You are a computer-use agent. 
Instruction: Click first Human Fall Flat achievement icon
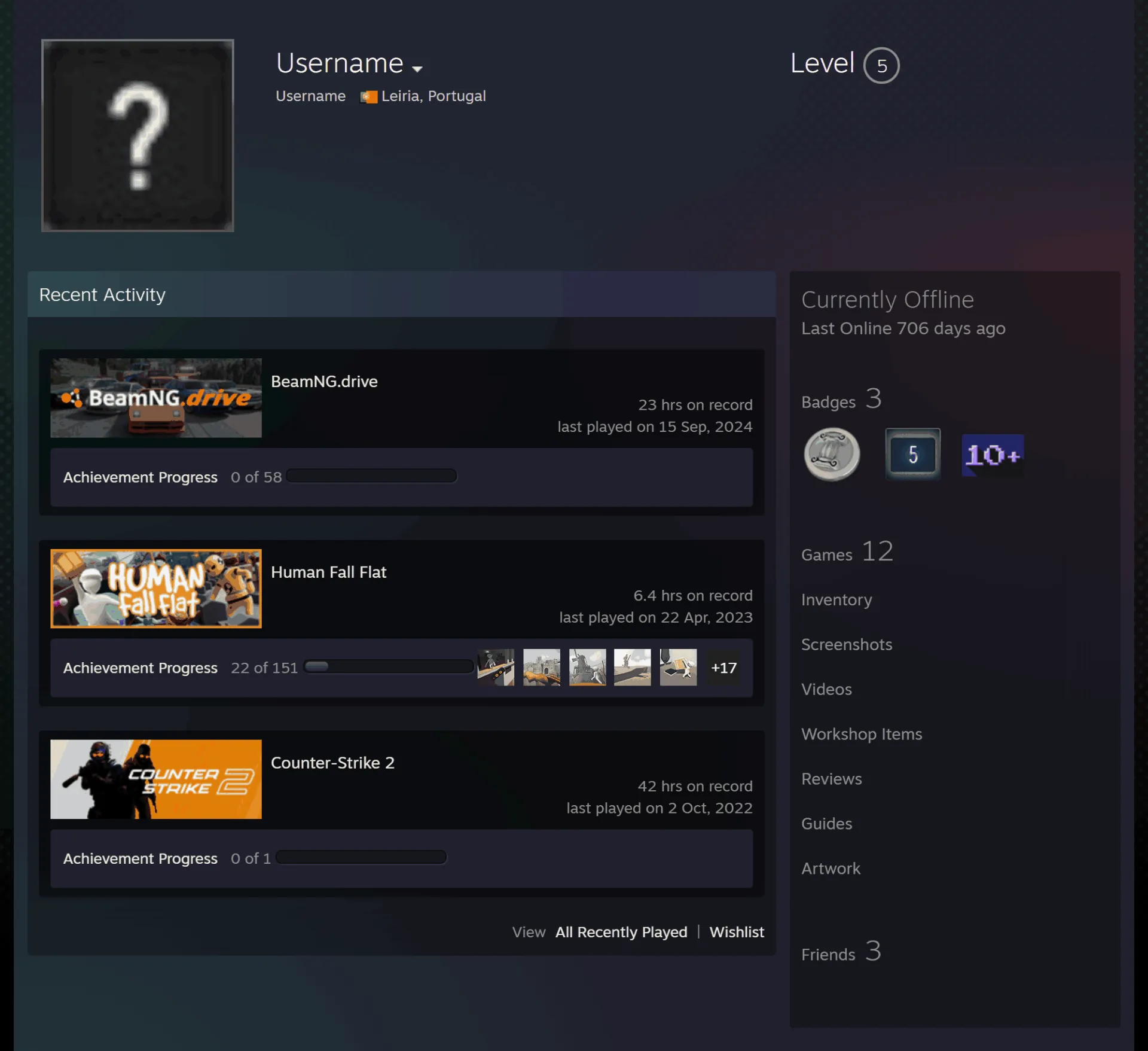496,668
